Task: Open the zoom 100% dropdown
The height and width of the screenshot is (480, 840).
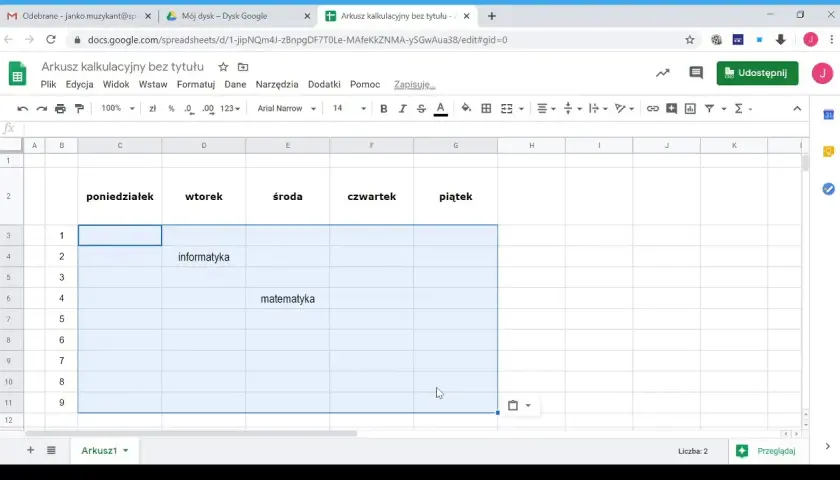Action: click(117, 108)
